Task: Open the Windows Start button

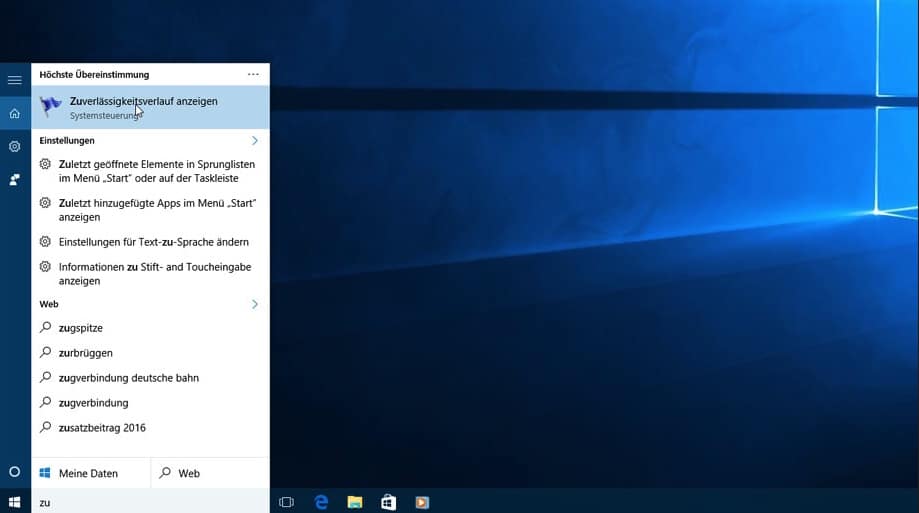Action: [14, 501]
